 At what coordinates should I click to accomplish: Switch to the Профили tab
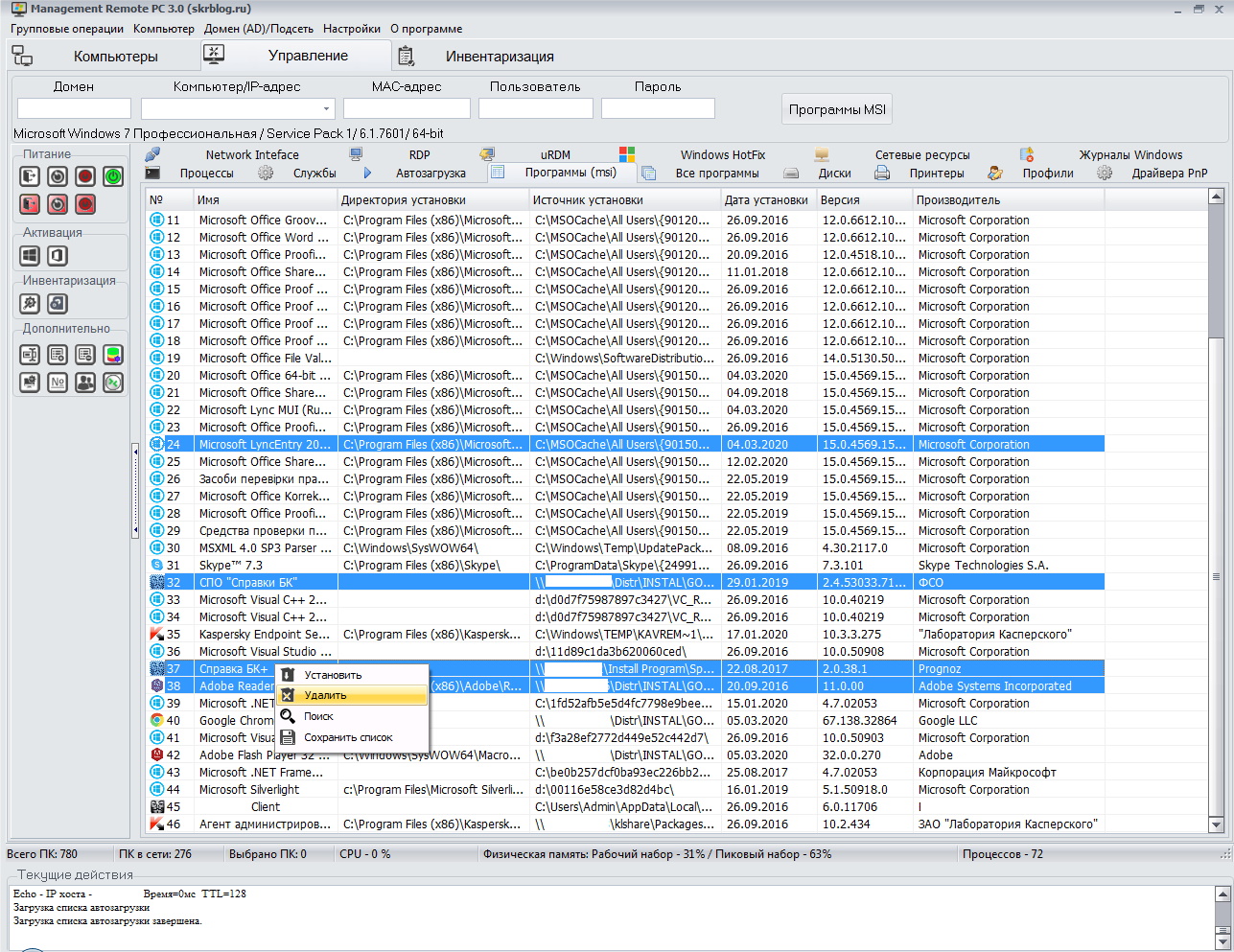click(x=1047, y=174)
